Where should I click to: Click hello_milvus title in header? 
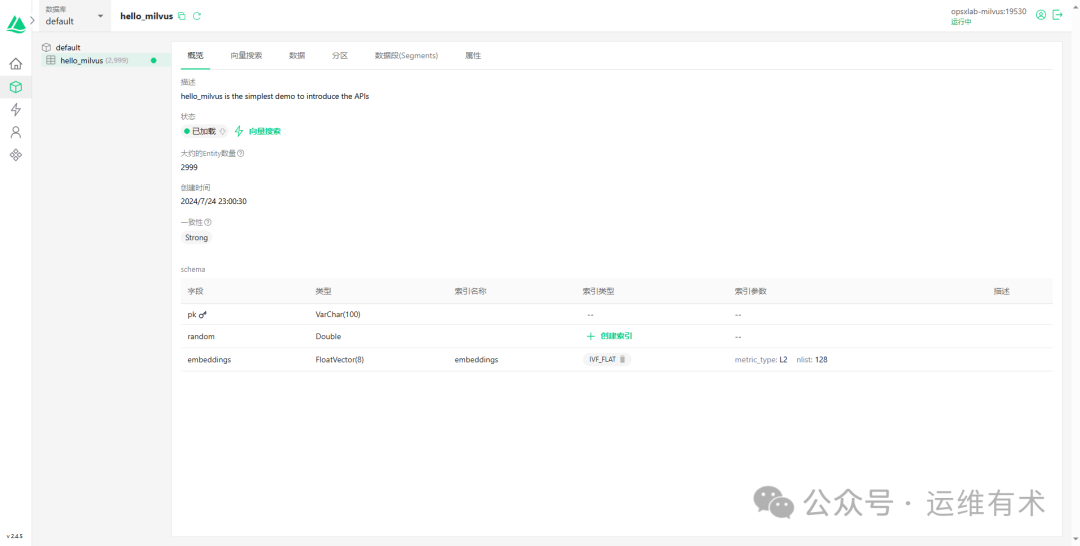point(147,16)
